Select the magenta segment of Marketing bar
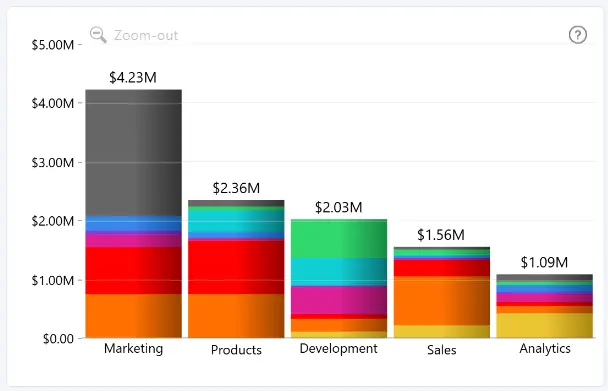 point(133,240)
